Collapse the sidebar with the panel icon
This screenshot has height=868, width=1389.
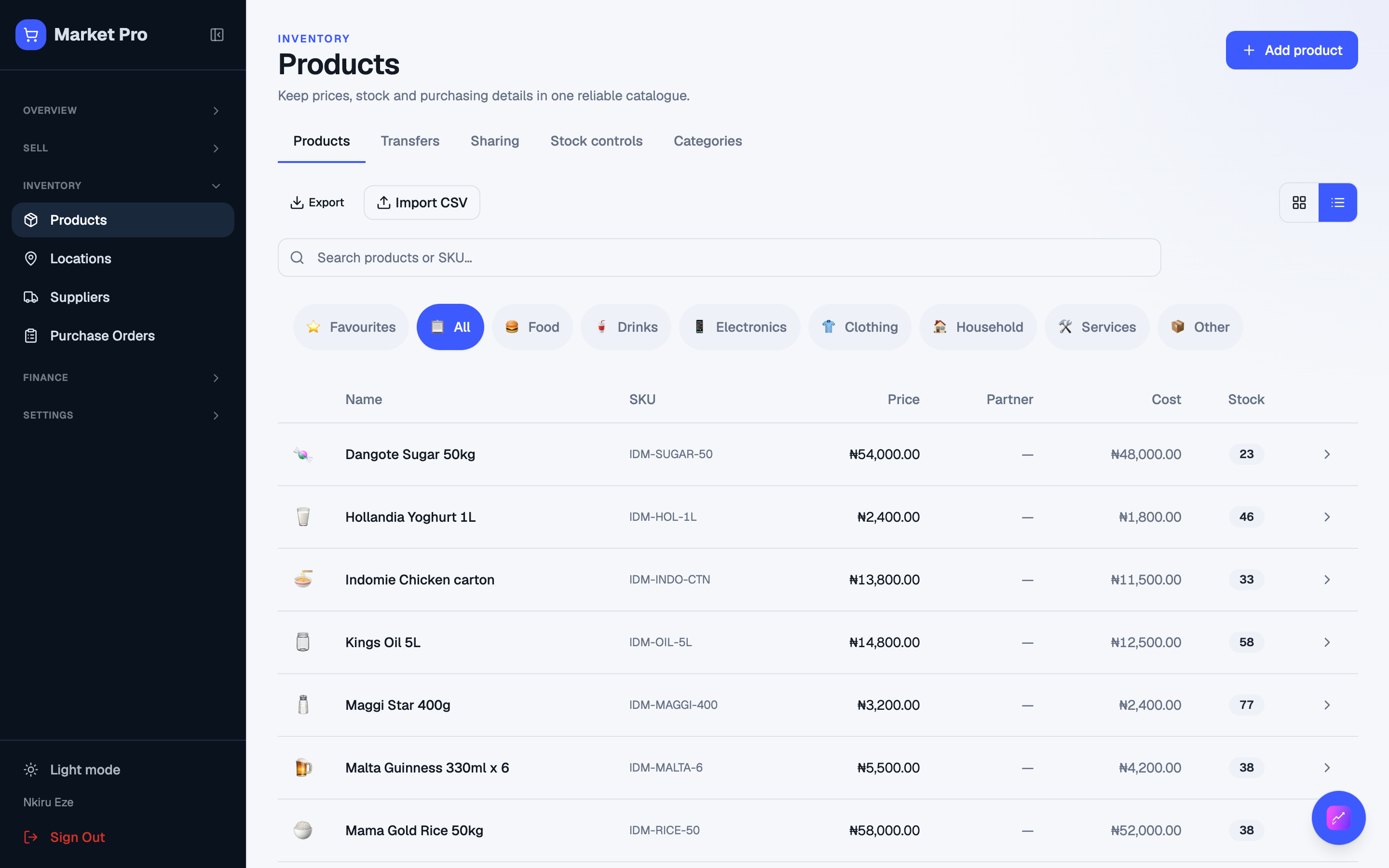point(217,34)
